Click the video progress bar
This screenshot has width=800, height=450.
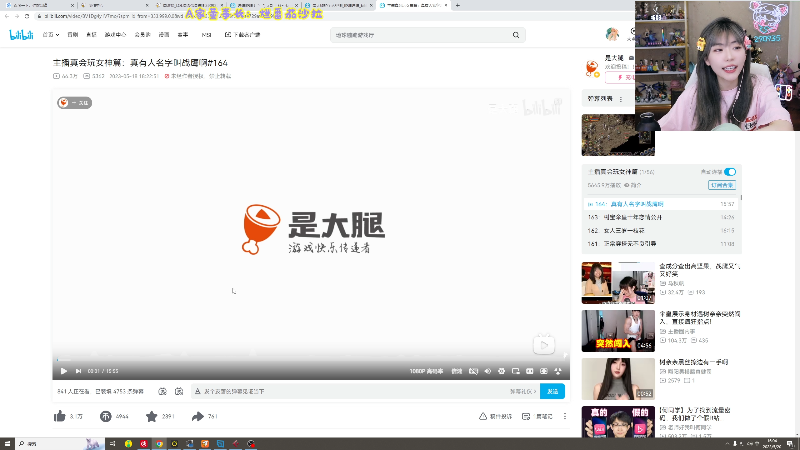click(x=311, y=360)
